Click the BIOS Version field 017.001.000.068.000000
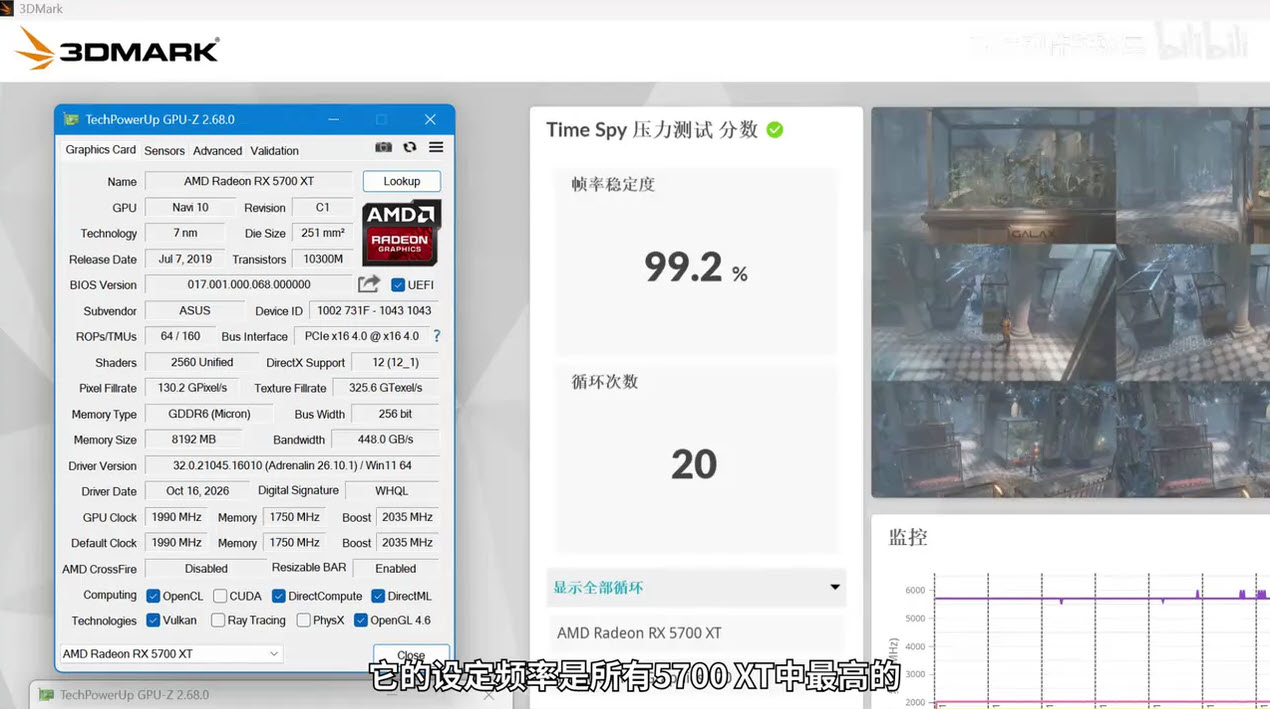The image size is (1270, 709). (x=249, y=284)
